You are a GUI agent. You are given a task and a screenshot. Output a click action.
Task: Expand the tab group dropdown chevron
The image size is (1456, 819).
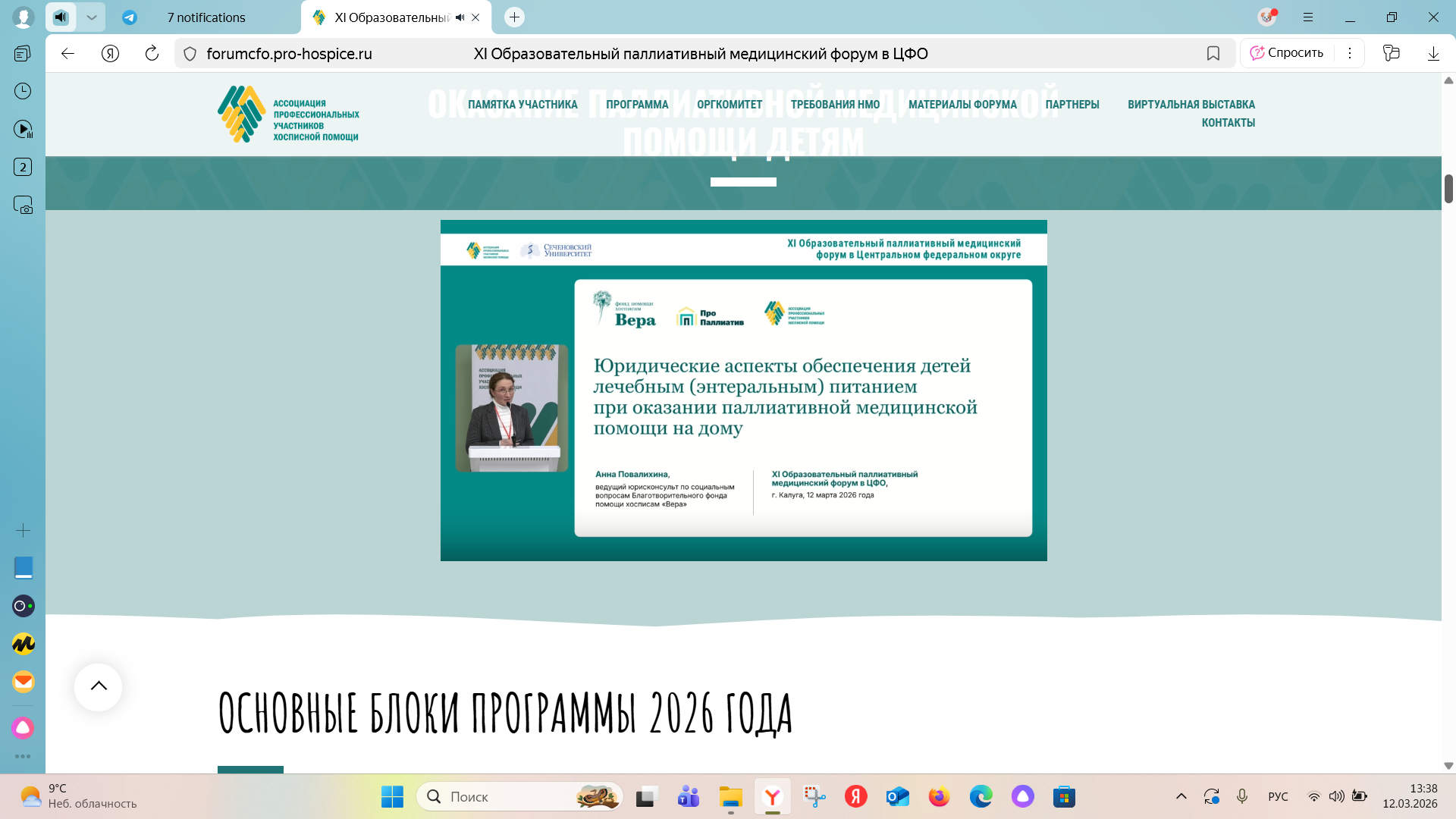pos(92,17)
